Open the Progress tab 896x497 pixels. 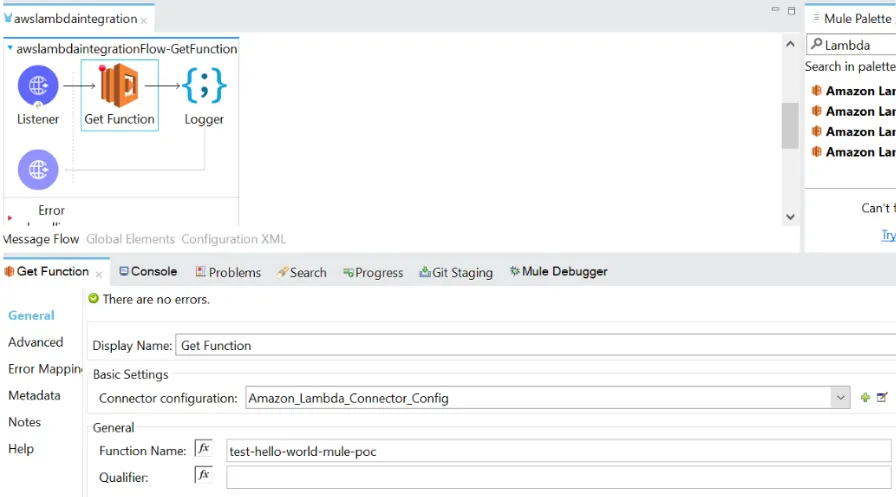point(373,272)
